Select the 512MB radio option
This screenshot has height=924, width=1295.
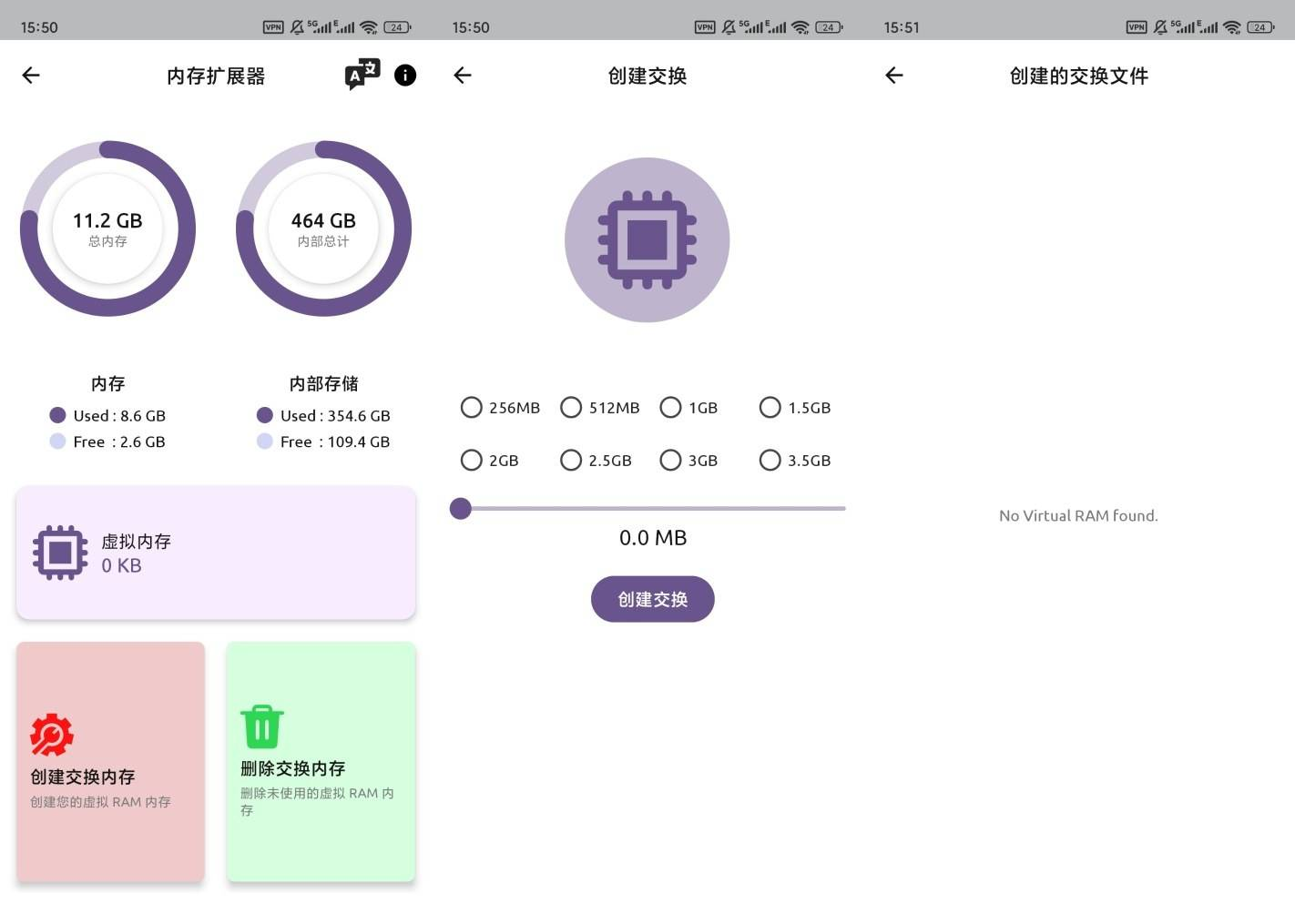pos(571,407)
